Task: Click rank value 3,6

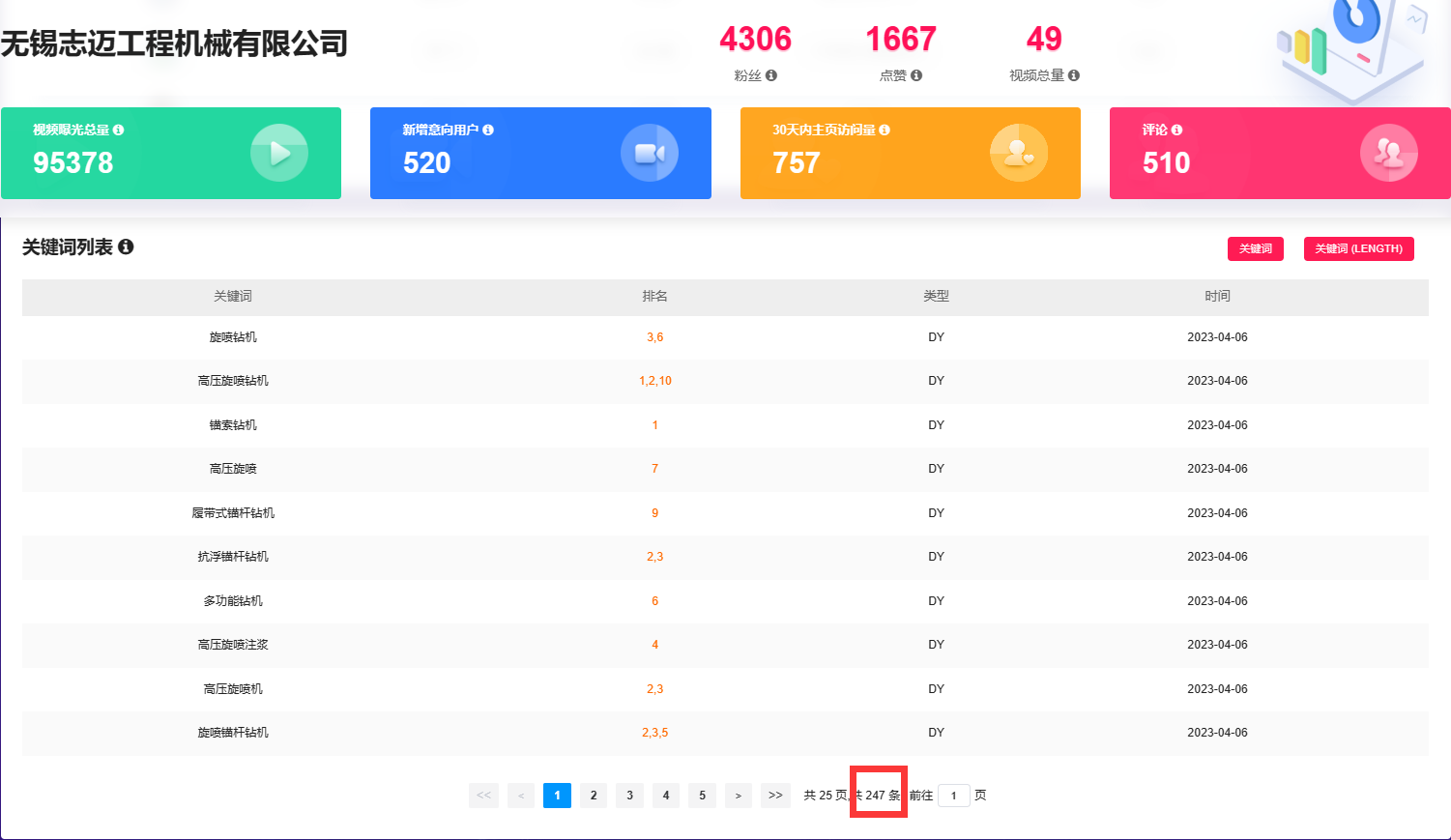Action: click(655, 337)
